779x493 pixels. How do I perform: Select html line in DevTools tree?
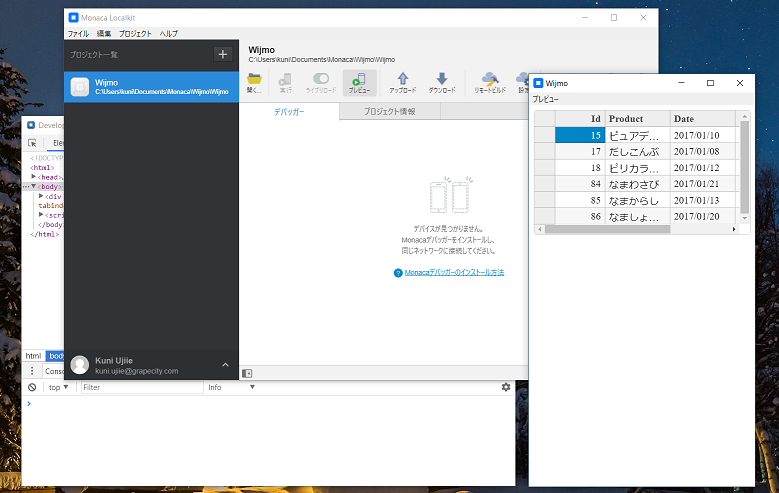tap(42, 167)
